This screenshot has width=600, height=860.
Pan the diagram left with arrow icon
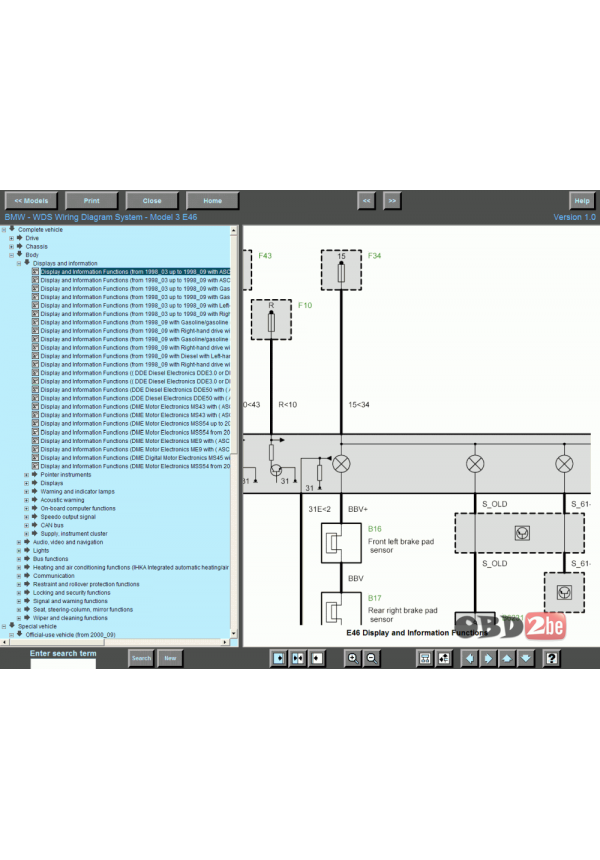coord(469,658)
